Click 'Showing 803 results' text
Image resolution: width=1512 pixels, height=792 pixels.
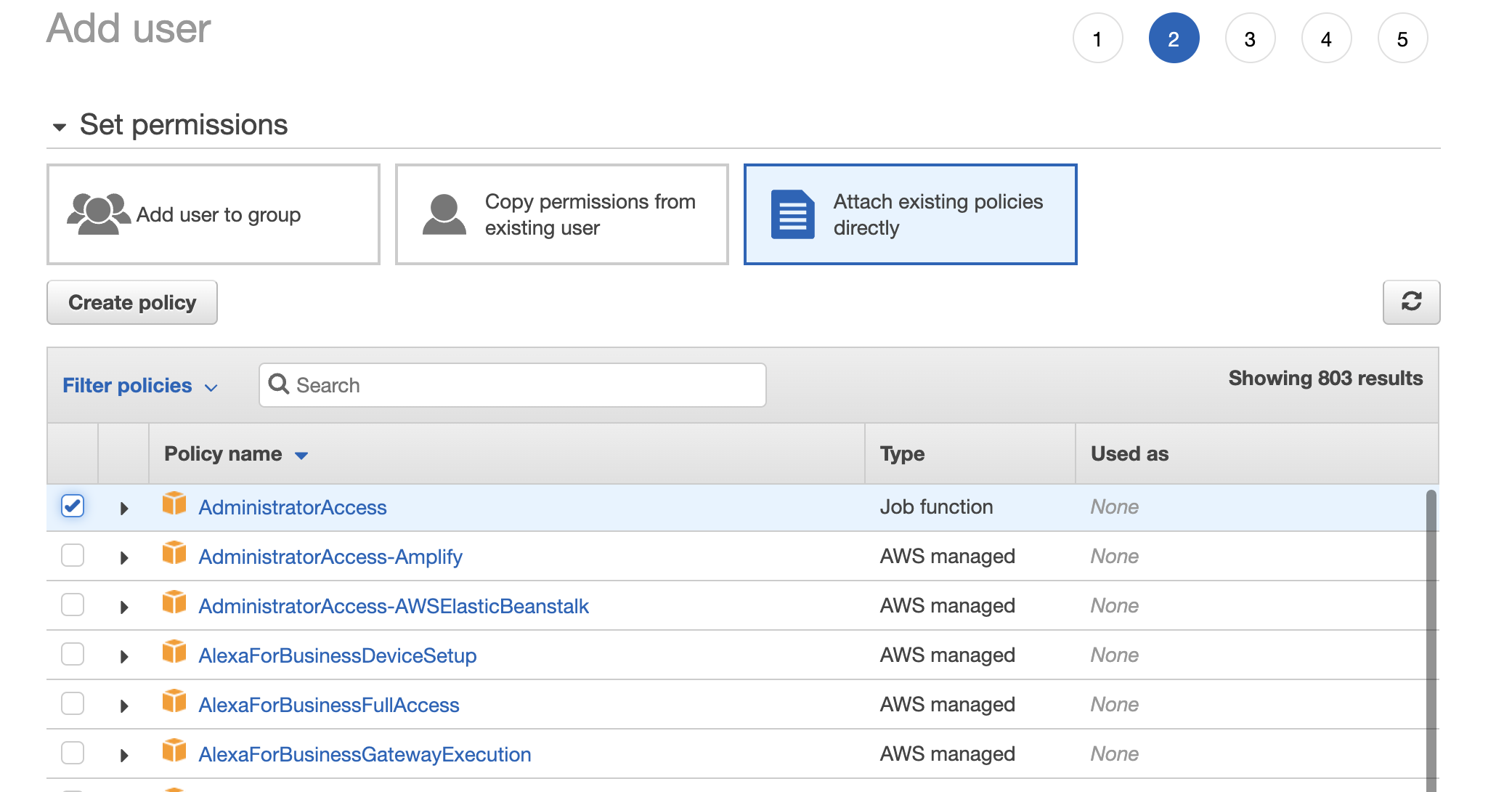(1325, 379)
